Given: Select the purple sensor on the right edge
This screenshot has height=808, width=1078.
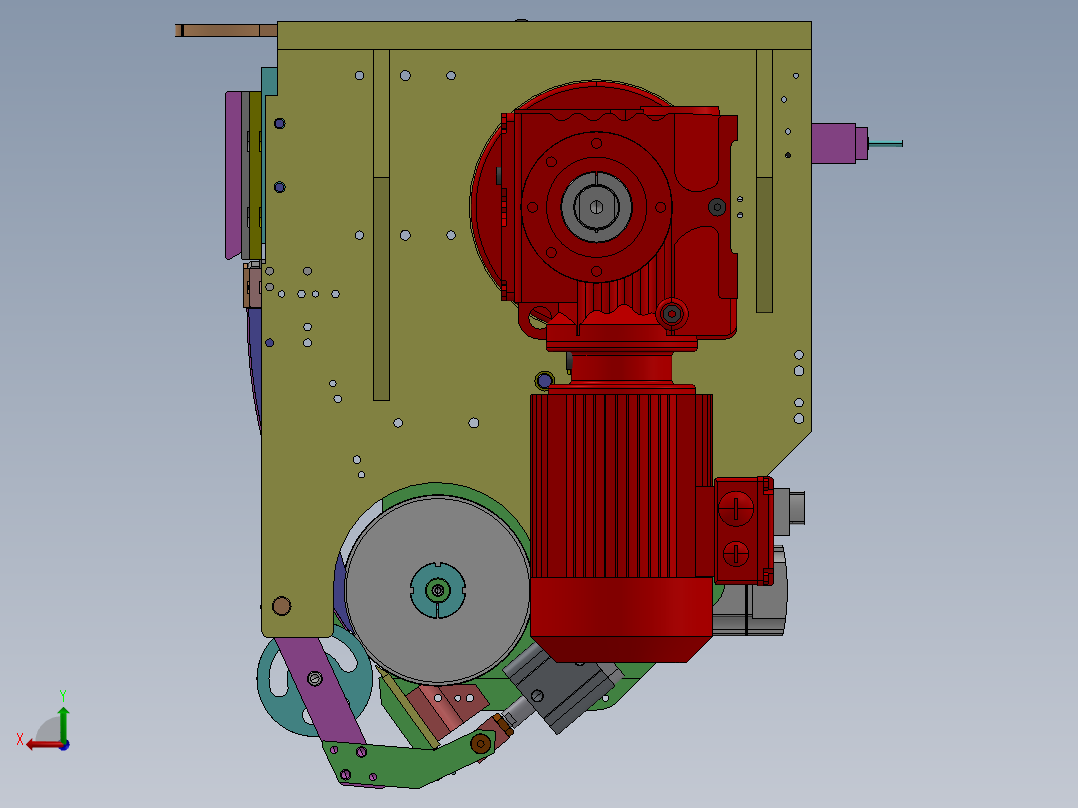Looking at the screenshot, I should [x=838, y=144].
